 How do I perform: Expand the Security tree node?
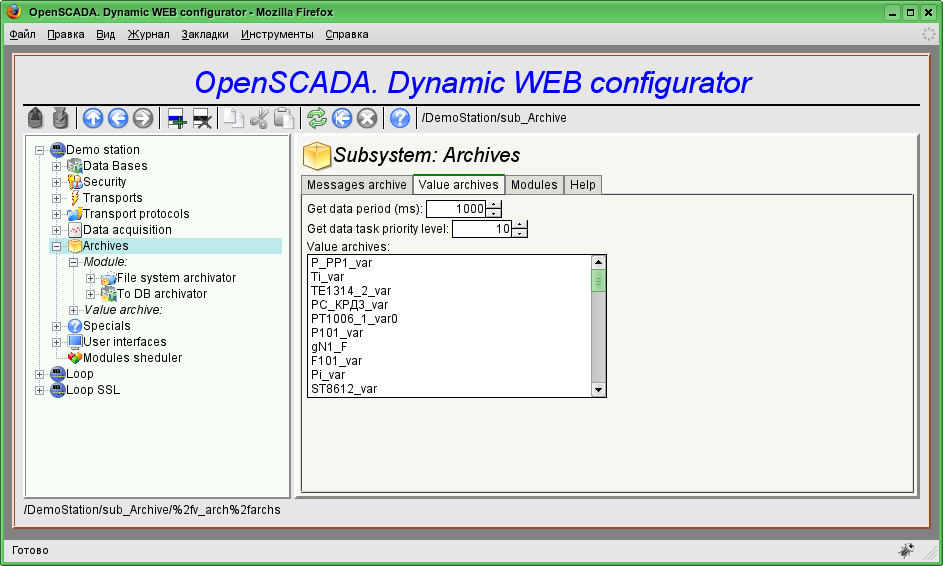pos(57,182)
